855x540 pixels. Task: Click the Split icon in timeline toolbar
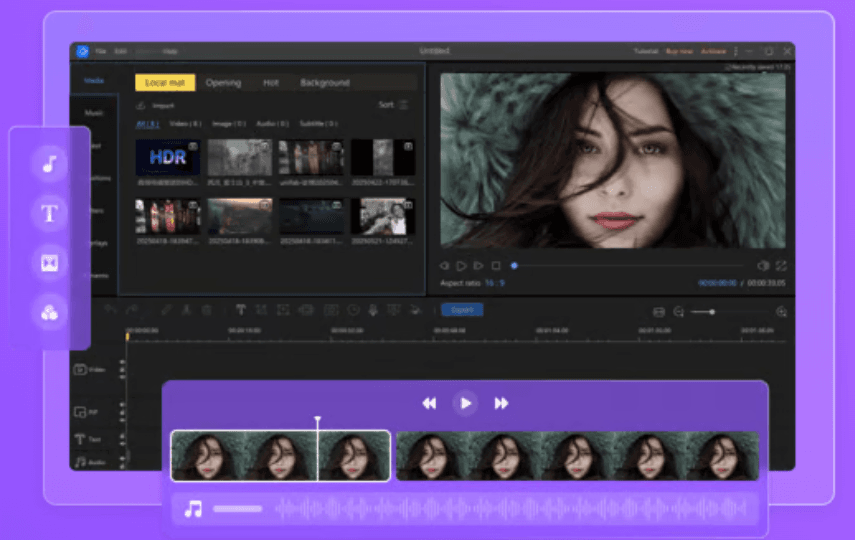click(x=186, y=310)
